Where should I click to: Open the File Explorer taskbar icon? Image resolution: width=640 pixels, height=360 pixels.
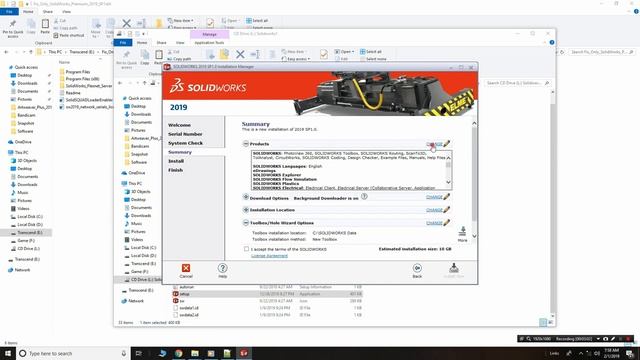[195, 353]
